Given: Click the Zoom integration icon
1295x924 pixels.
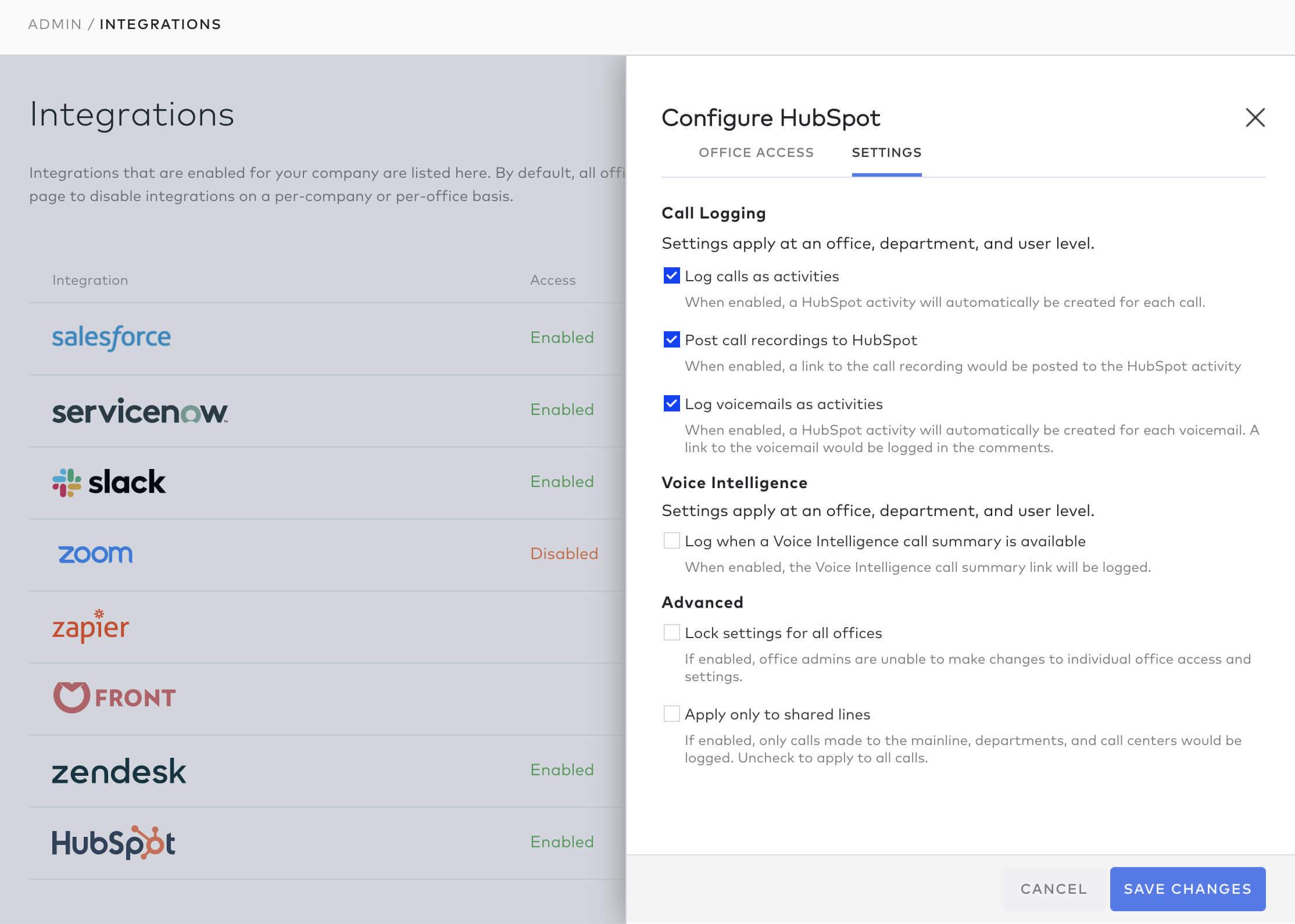Looking at the screenshot, I should click(x=95, y=552).
